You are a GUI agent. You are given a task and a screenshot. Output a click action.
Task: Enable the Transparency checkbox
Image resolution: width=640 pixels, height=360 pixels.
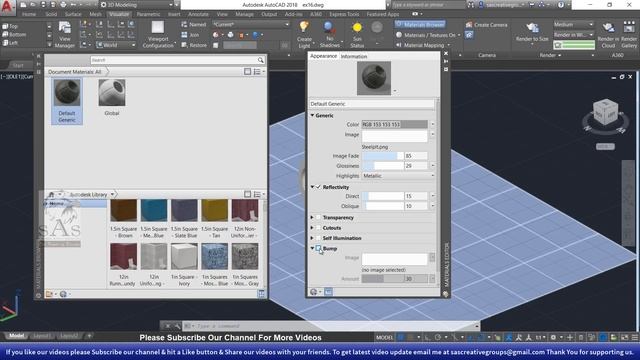[318, 218]
